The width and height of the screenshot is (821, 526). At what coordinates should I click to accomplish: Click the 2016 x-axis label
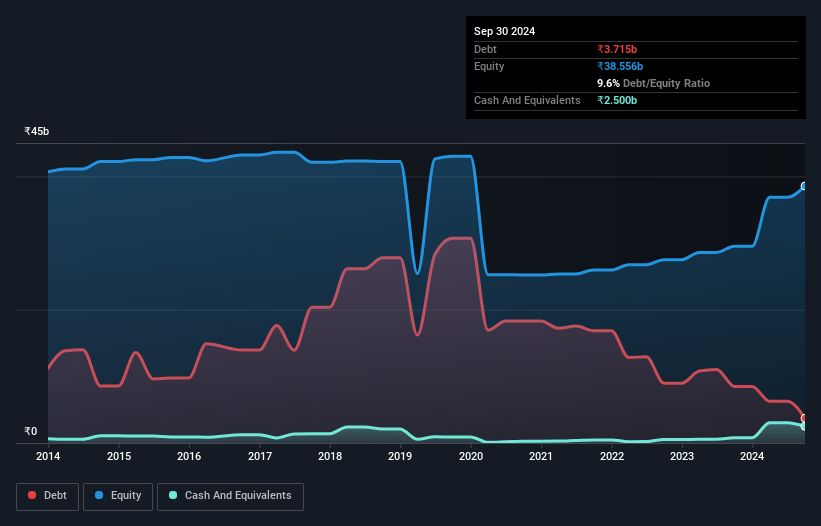189,456
